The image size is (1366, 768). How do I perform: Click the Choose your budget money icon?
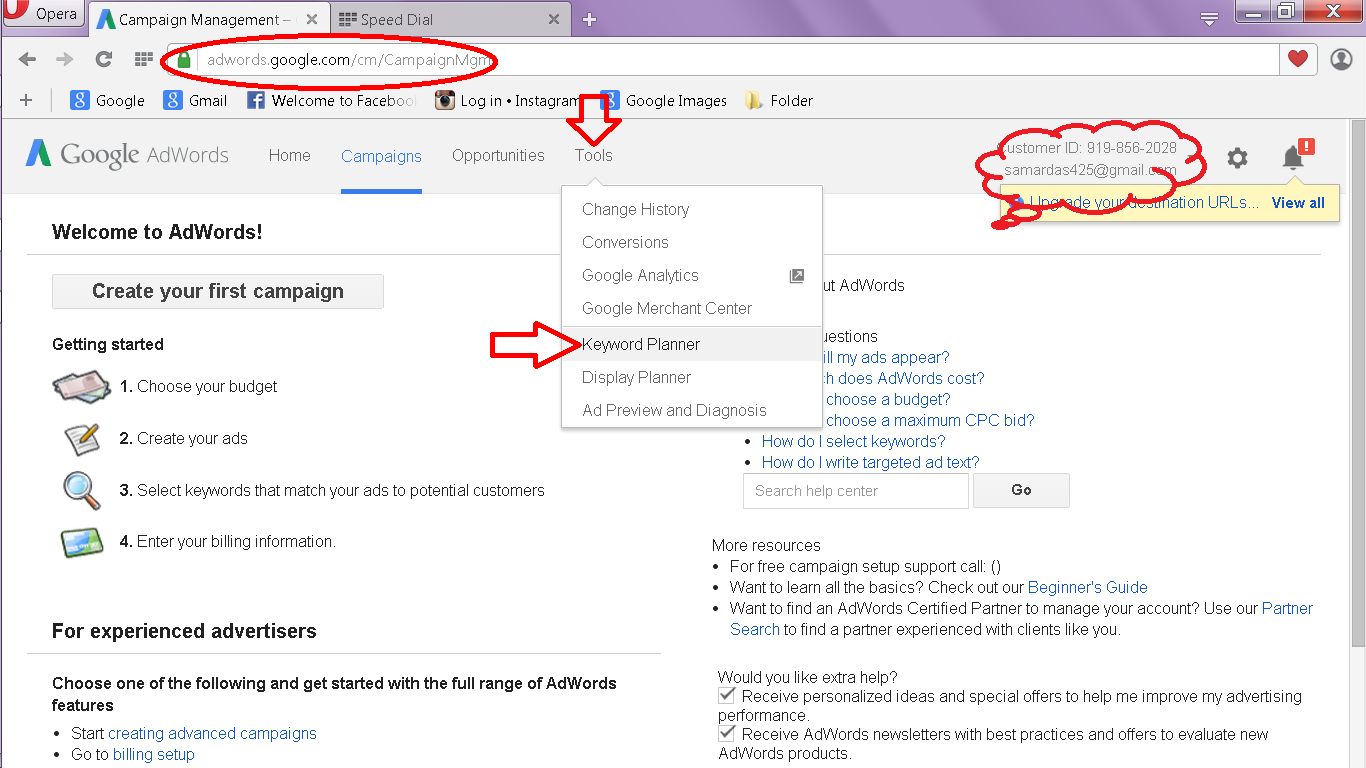(x=81, y=387)
